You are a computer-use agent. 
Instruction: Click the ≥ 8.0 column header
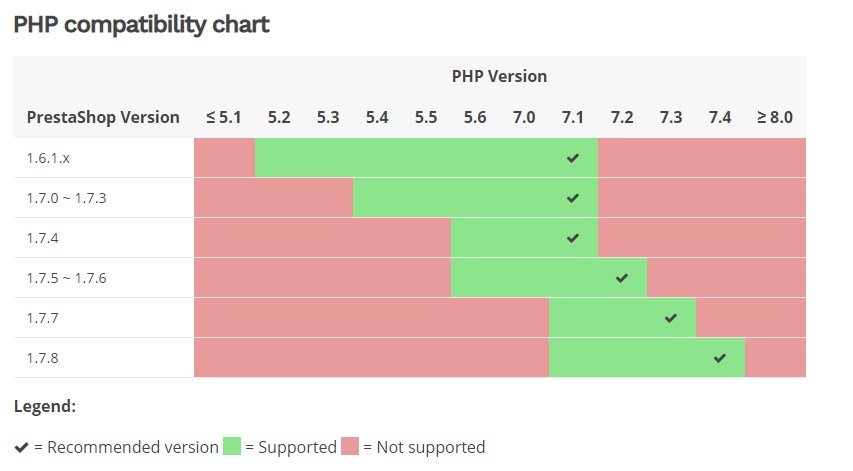pos(775,117)
